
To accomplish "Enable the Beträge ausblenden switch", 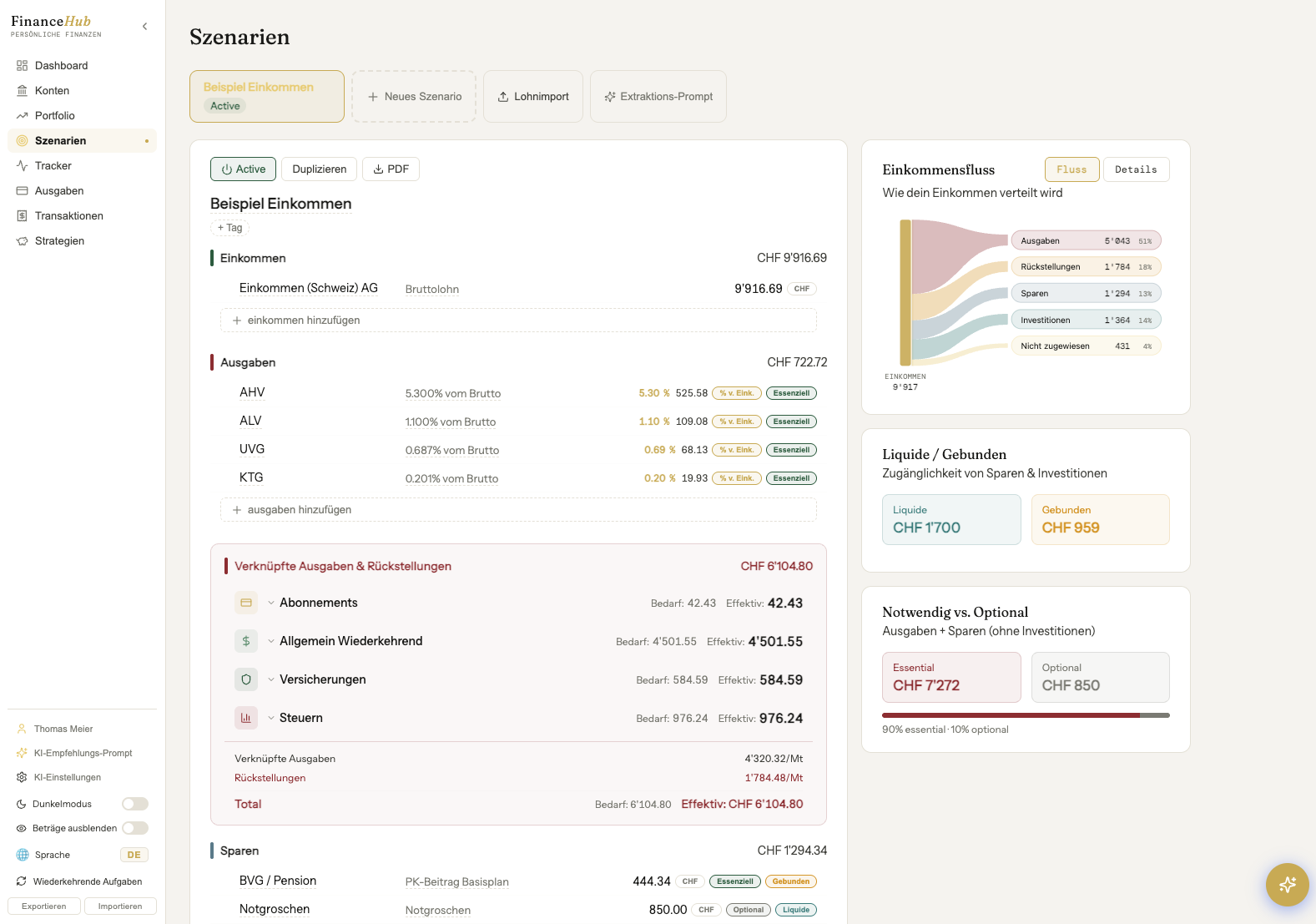I will click(x=135, y=828).
